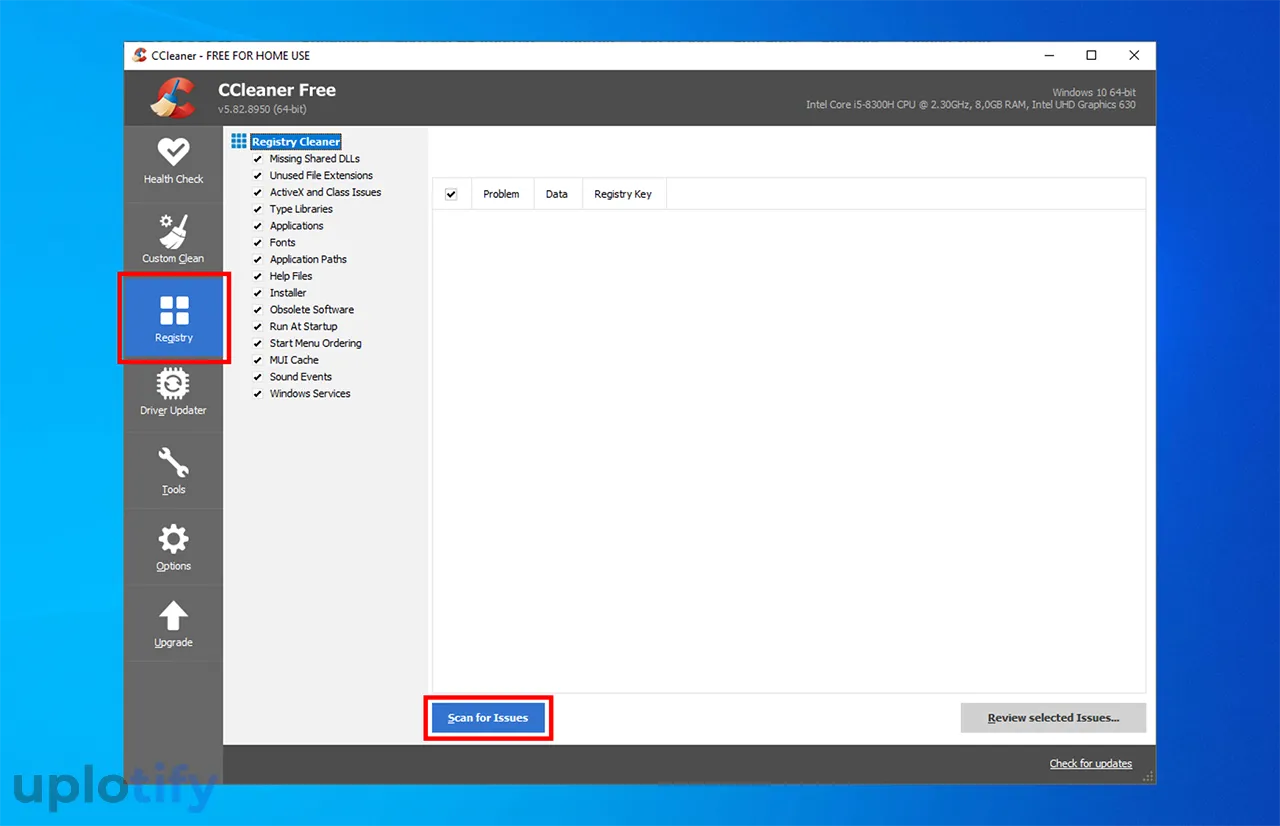This screenshot has width=1280, height=826.
Task: Click Scan for Issues button
Action: tap(488, 718)
